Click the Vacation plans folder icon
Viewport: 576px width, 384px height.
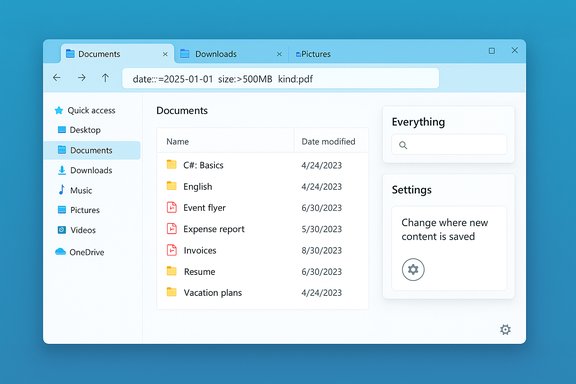pyautogui.click(x=172, y=292)
